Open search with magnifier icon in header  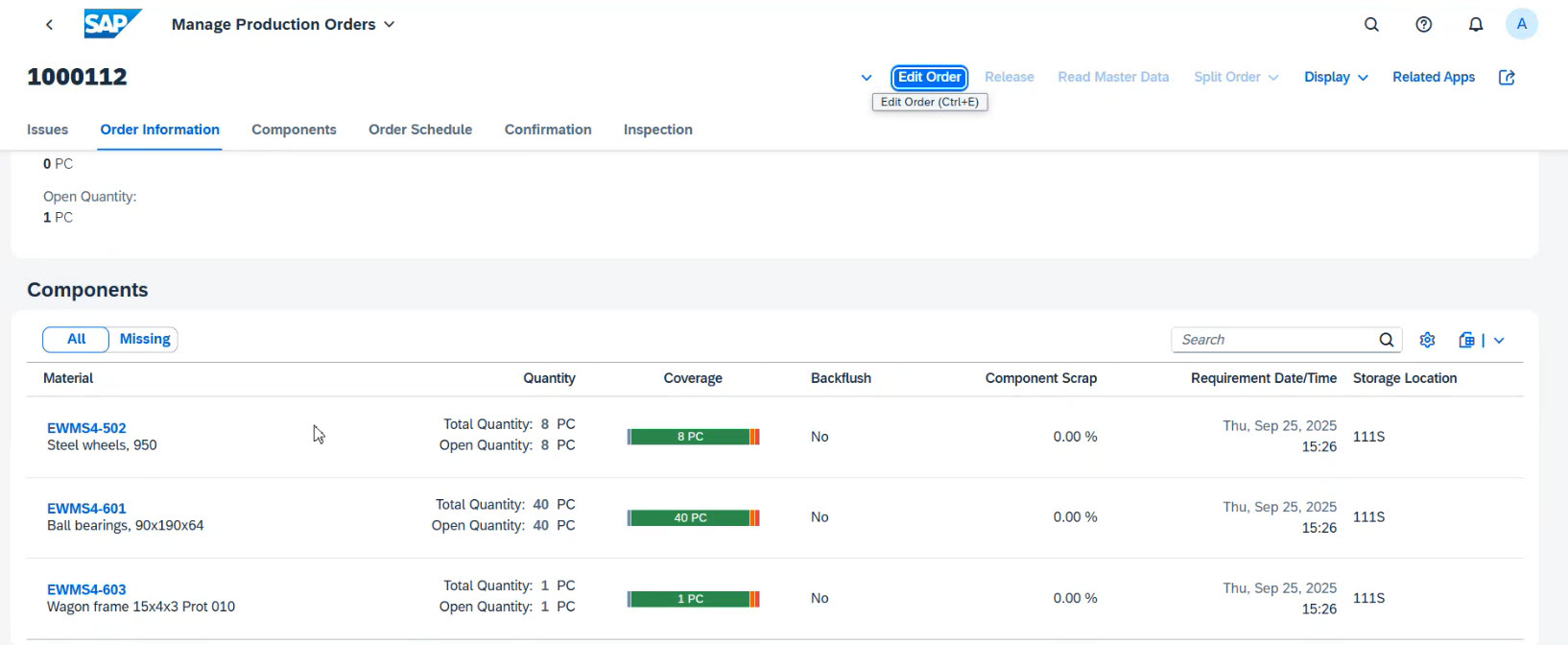pyautogui.click(x=1371, y=25)
